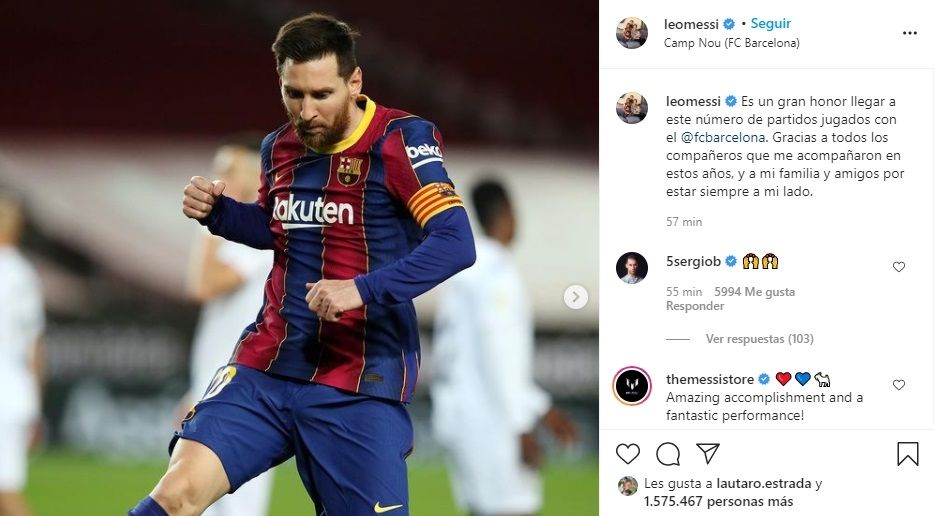Screen dimensions: 934x516
Task: Share the post via paper plane icon
Action: click(x=707, y=453)
